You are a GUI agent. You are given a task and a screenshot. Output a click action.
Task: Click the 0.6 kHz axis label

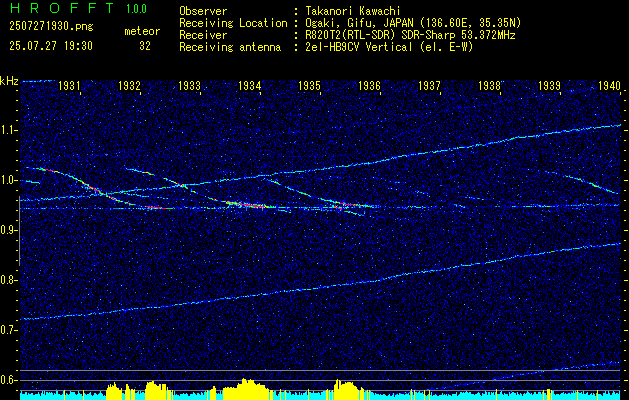coord(8,380)
